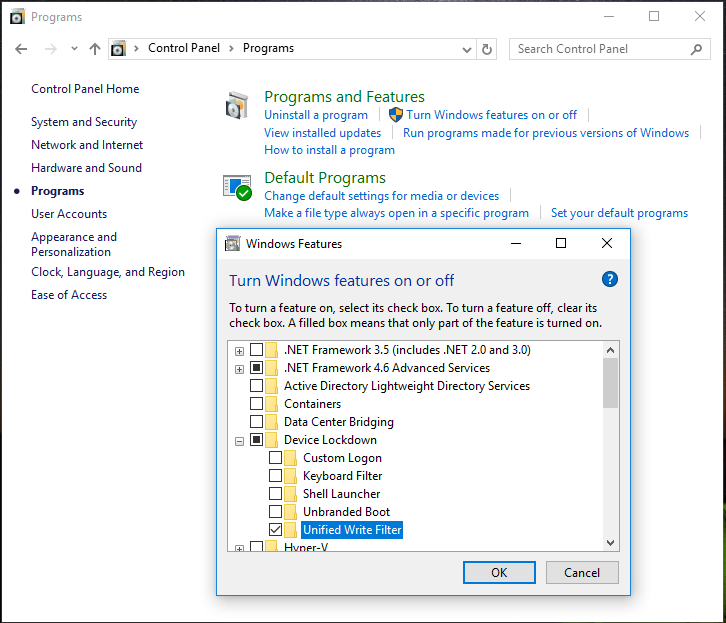The width and height of the screenshot is (726, 623).
Task: Collapse the Device Lockdown tree node
Action: tap(239, 441)
